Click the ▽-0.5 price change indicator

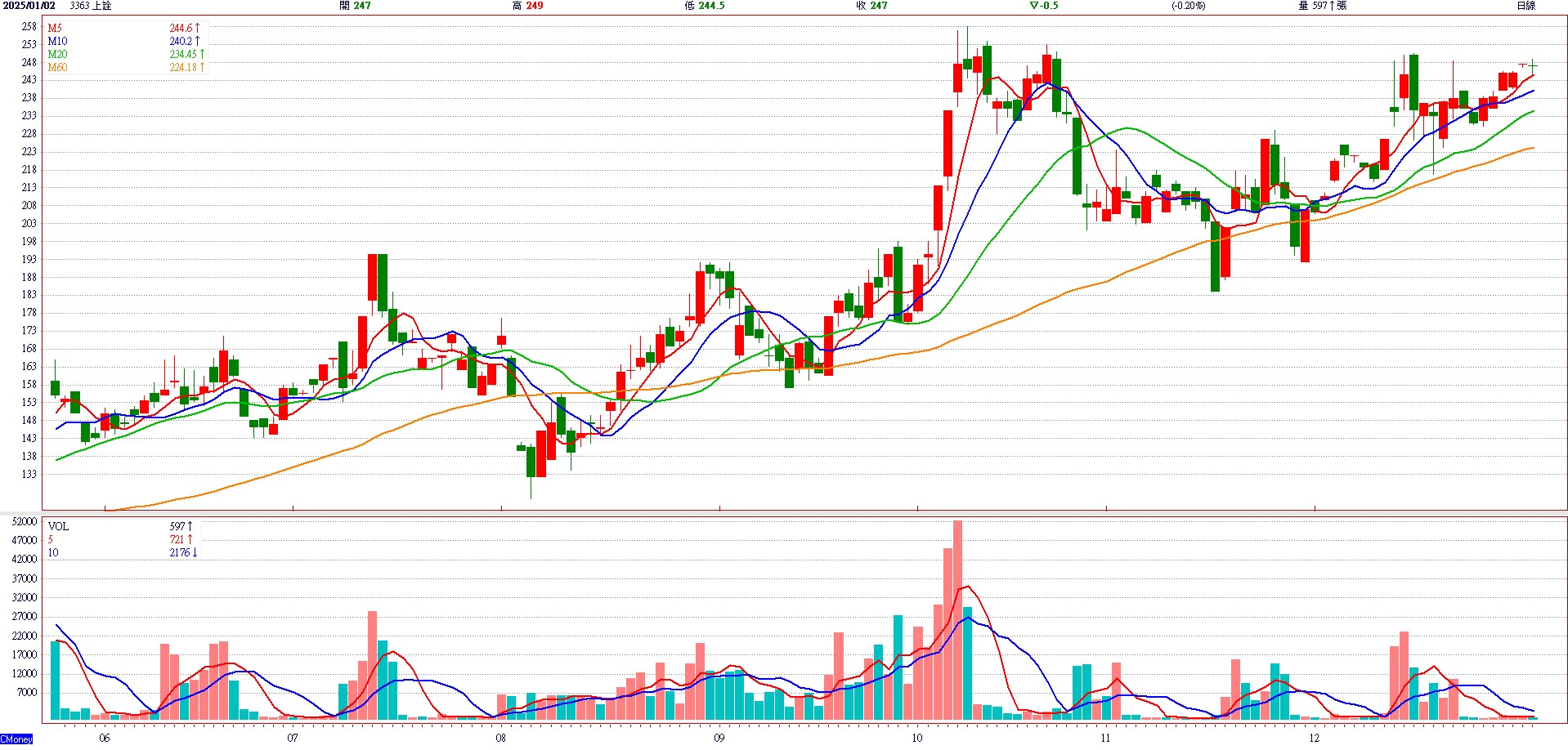pyautogui.click(x=1043, y=6)
